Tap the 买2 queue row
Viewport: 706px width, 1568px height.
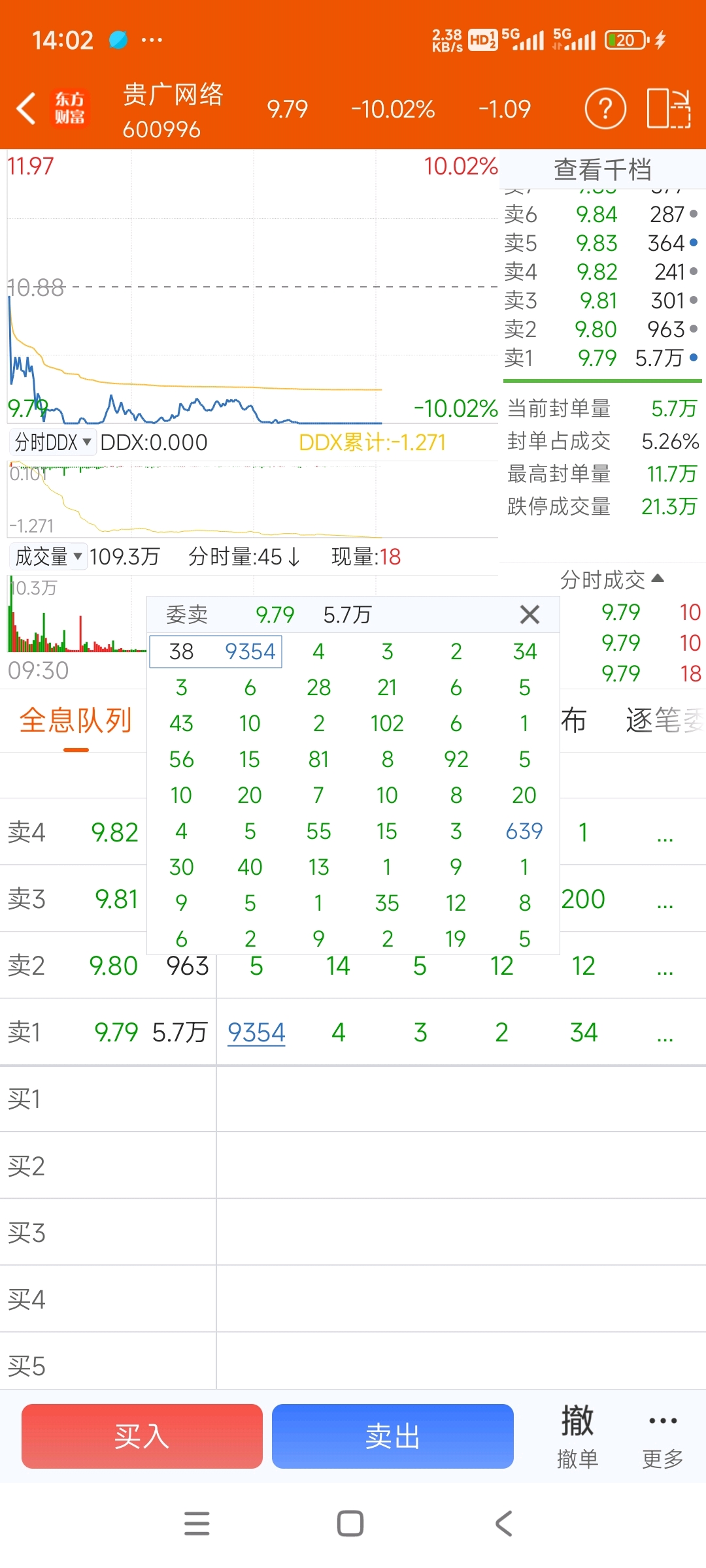pos(353,1166)
